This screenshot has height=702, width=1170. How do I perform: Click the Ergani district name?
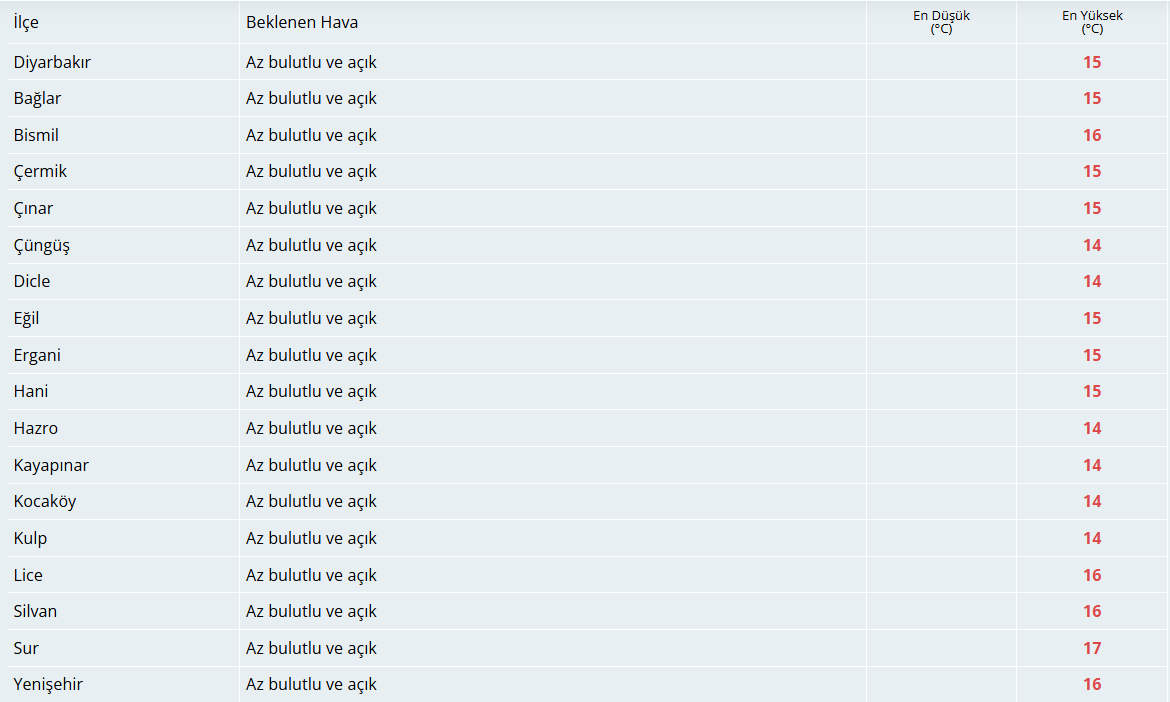(x=37, y=355)
